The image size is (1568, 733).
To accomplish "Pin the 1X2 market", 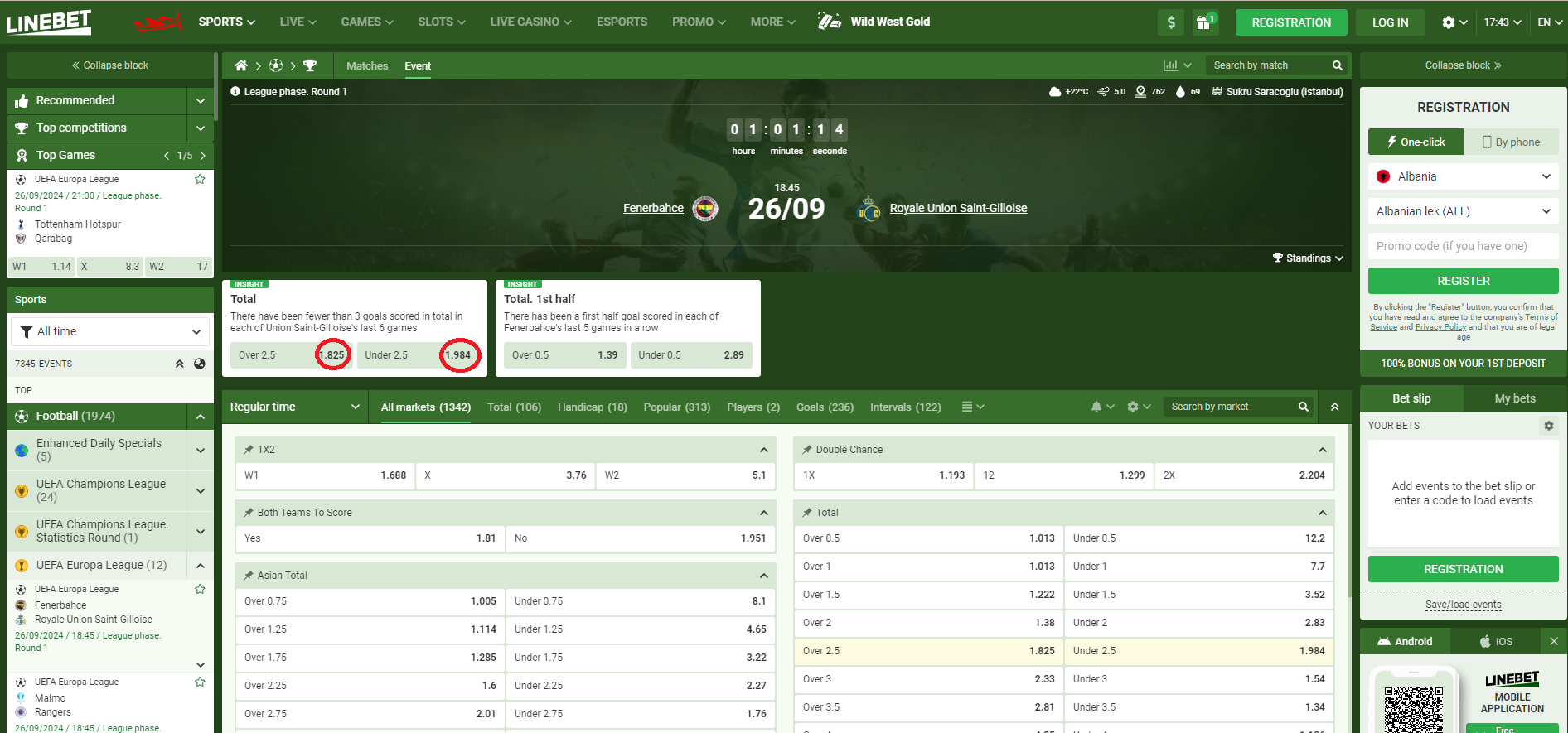I will pyautogui.click(x=248, y=450).
